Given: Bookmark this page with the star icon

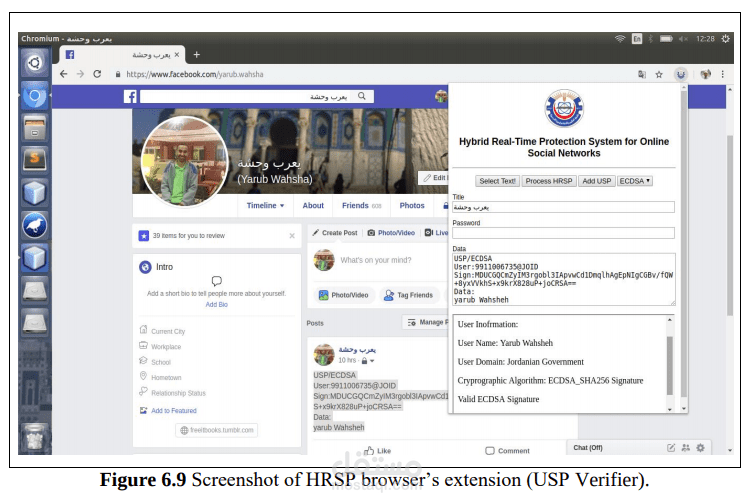Looking at the screenshot, I should tap(659, 75).
